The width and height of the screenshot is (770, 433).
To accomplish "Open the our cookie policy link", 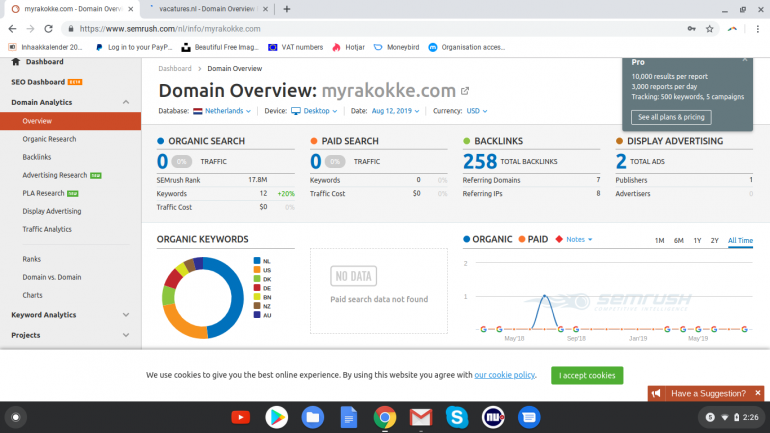I will point(504,375).
